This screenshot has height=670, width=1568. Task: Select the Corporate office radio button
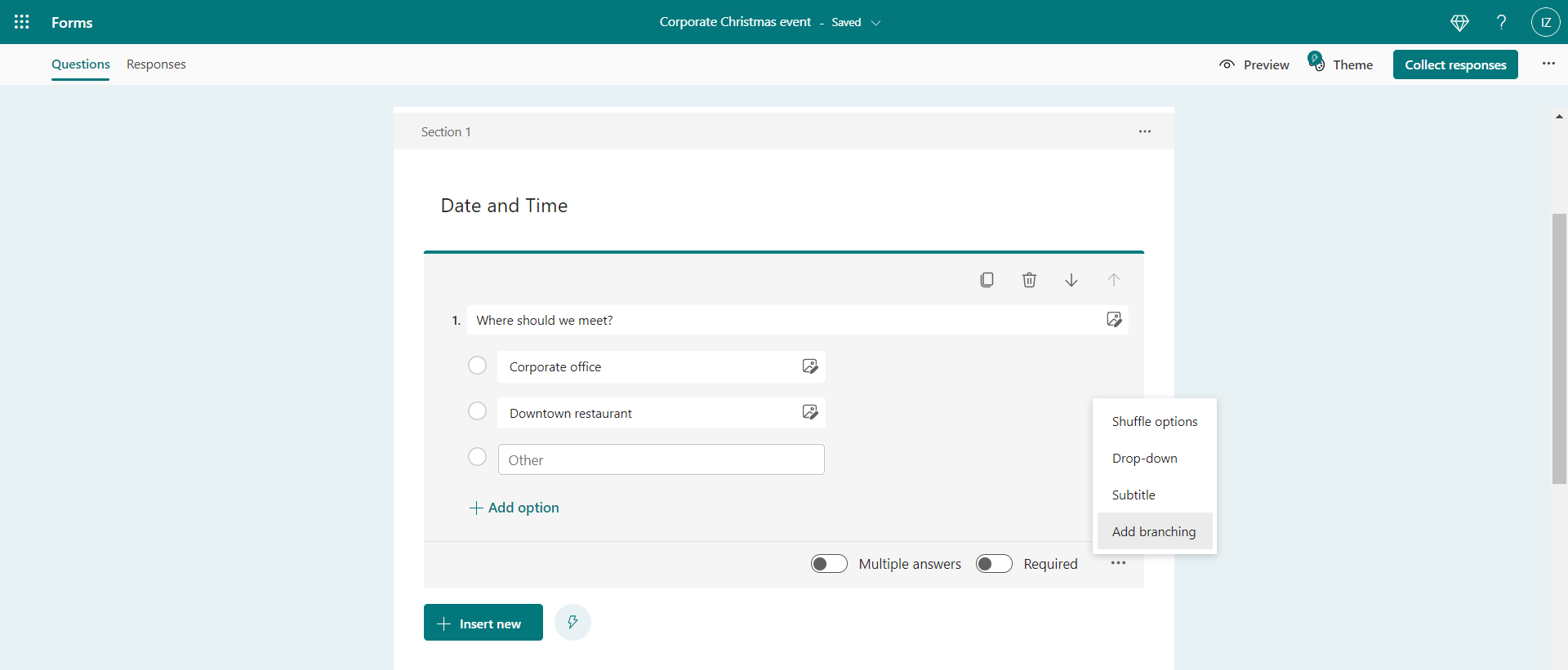point(478,366)
